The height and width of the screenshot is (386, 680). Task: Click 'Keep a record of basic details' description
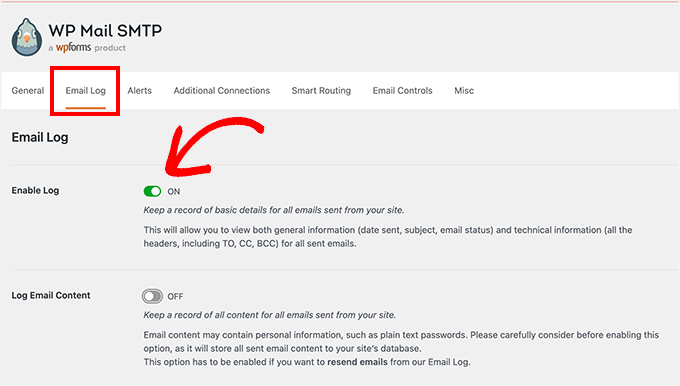pyautogui.click(x=274, y=210)
